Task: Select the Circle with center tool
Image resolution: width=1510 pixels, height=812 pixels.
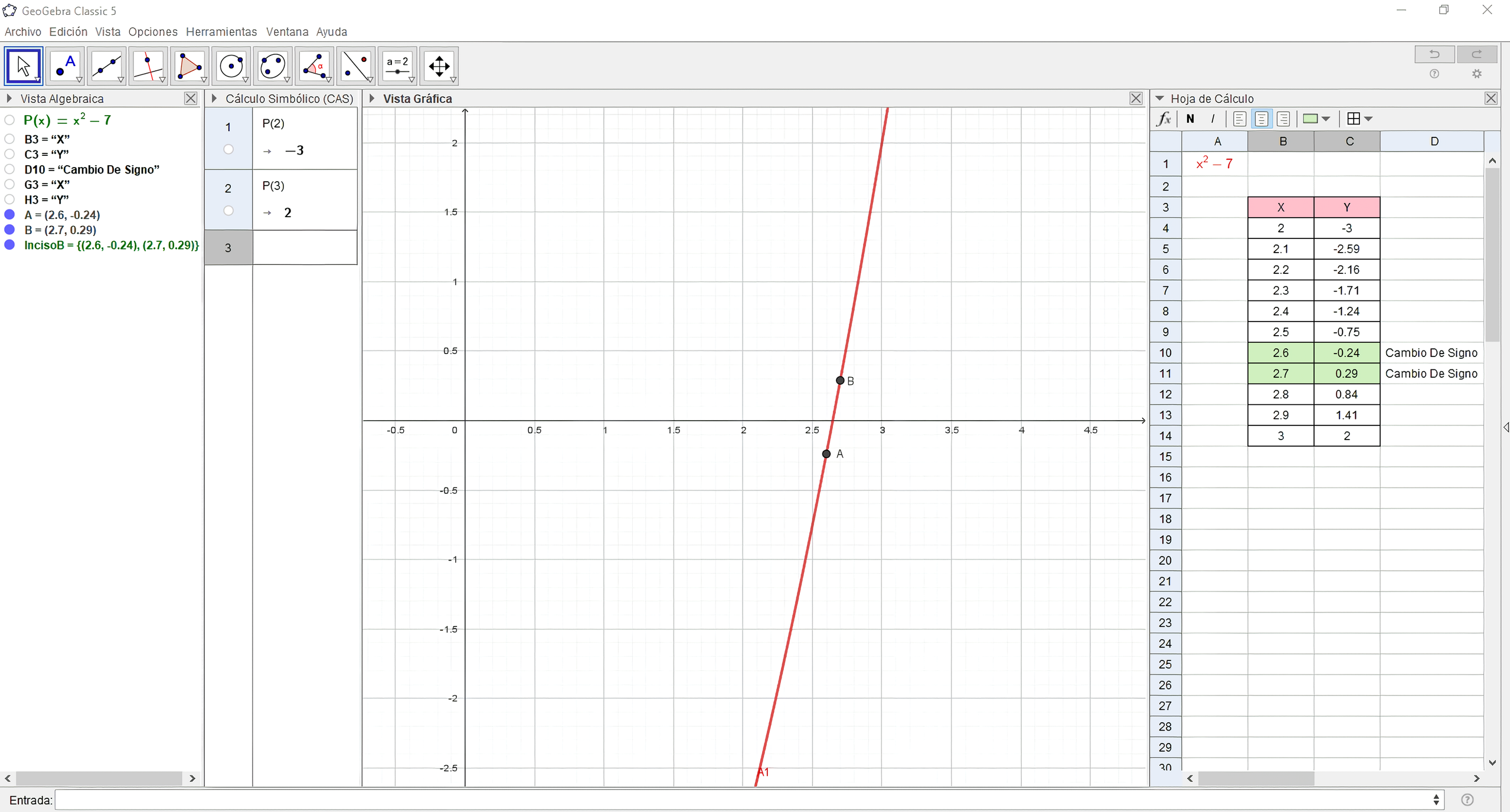Action: 231,66
